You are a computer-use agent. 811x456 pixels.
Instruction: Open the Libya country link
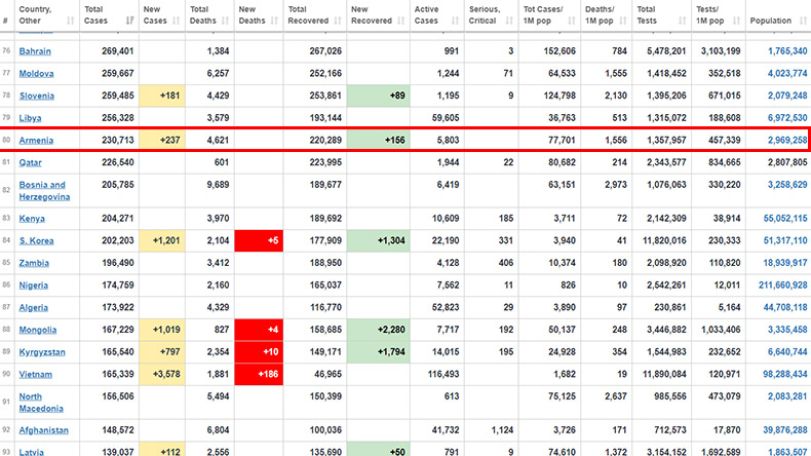coord(30,118)
